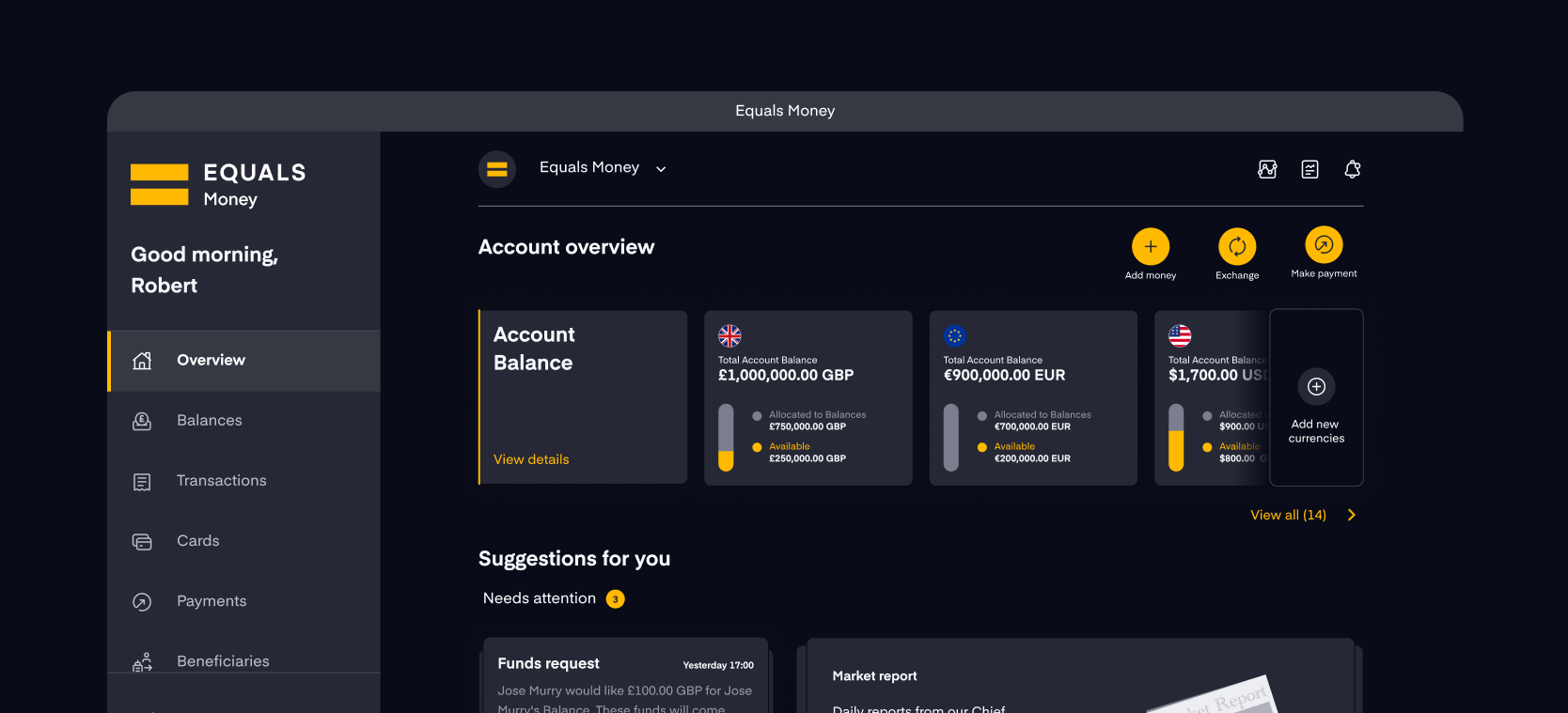This screenshot has height=713, width=1568.
Task: Click the Suggestions for you heading
Action: pos(574,559)
